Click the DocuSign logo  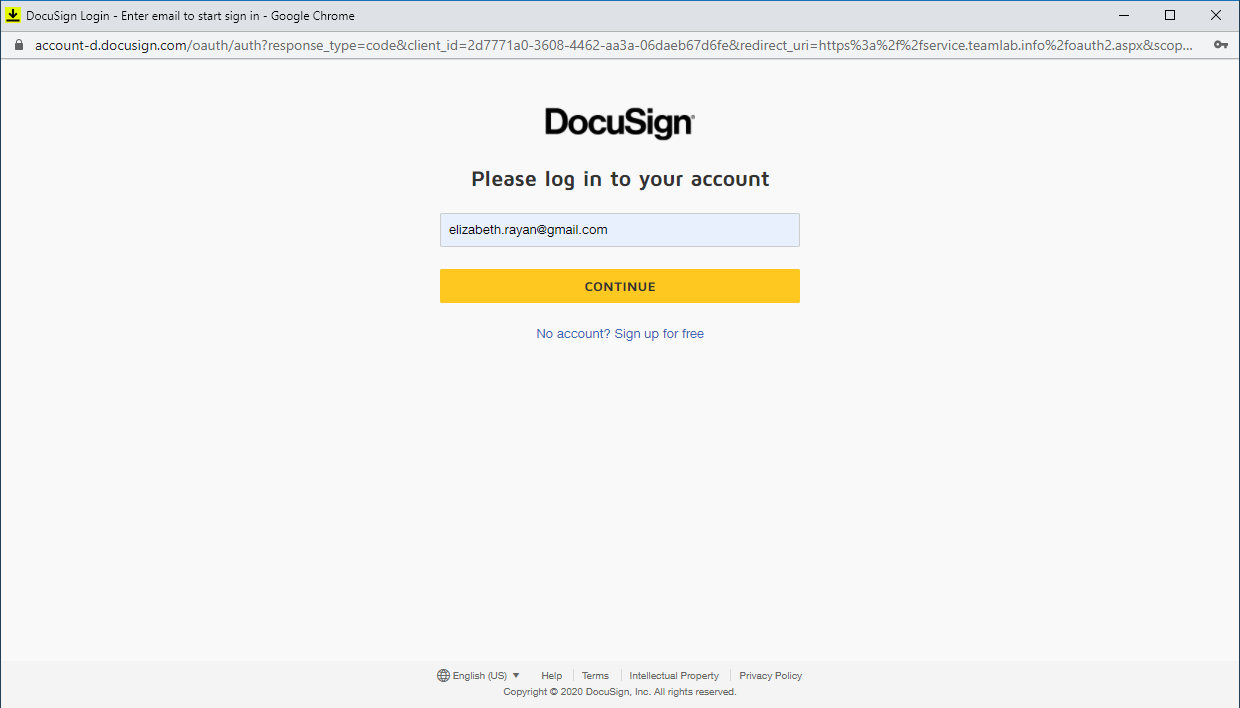tap(619, 123)
